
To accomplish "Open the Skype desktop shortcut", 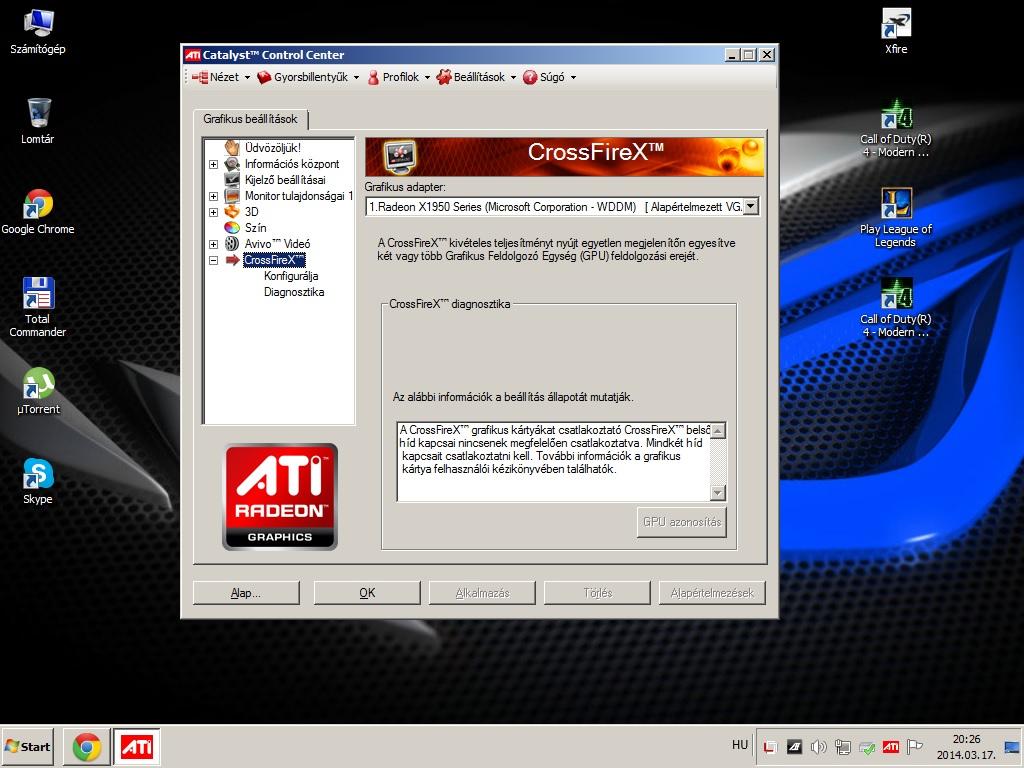I will tap(38, 481).
